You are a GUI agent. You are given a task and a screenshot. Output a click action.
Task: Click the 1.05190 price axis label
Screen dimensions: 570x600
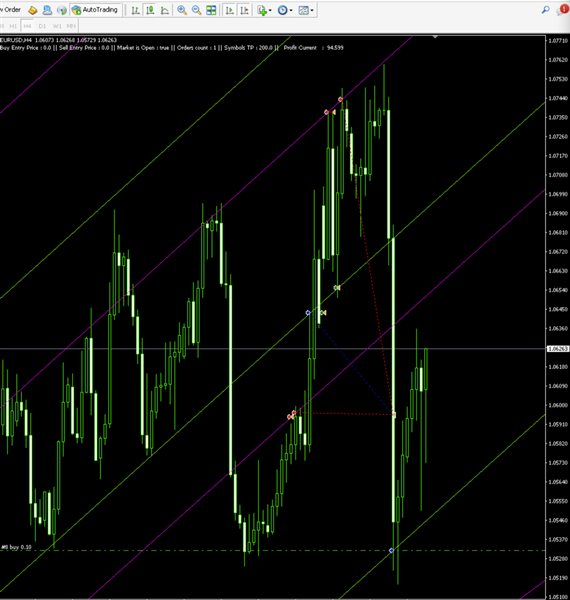558,578
